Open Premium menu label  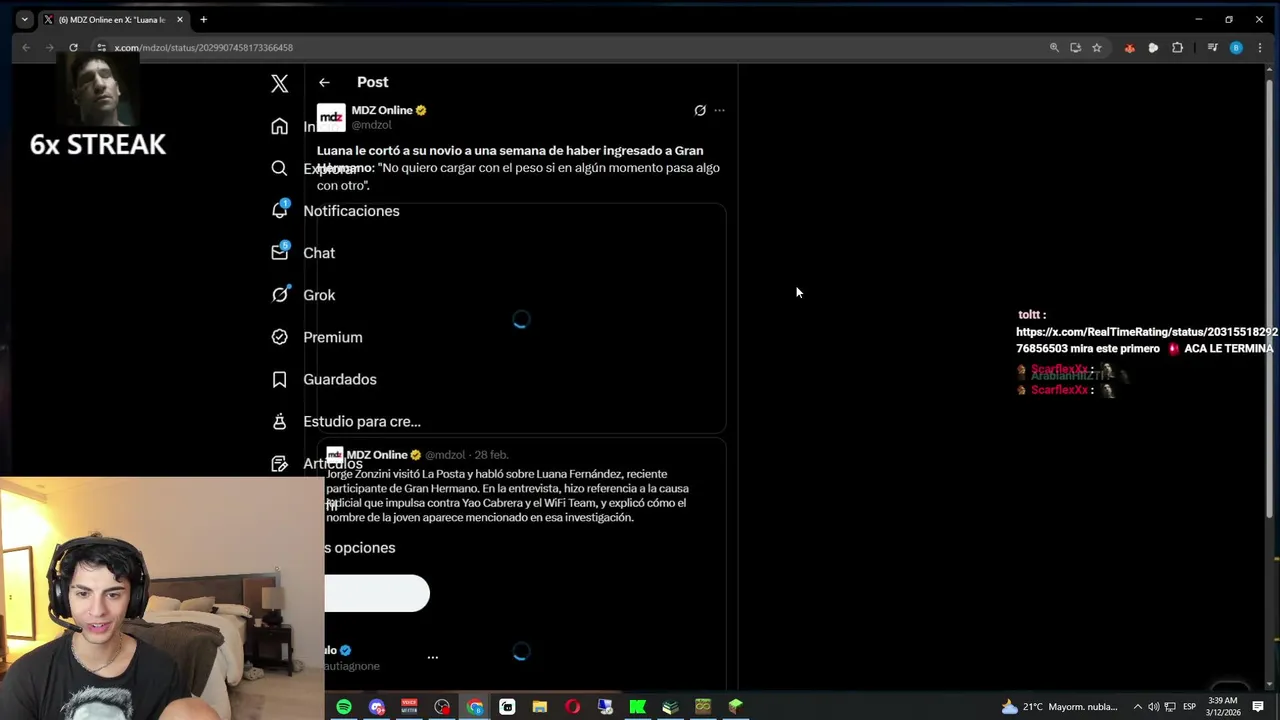333,337
